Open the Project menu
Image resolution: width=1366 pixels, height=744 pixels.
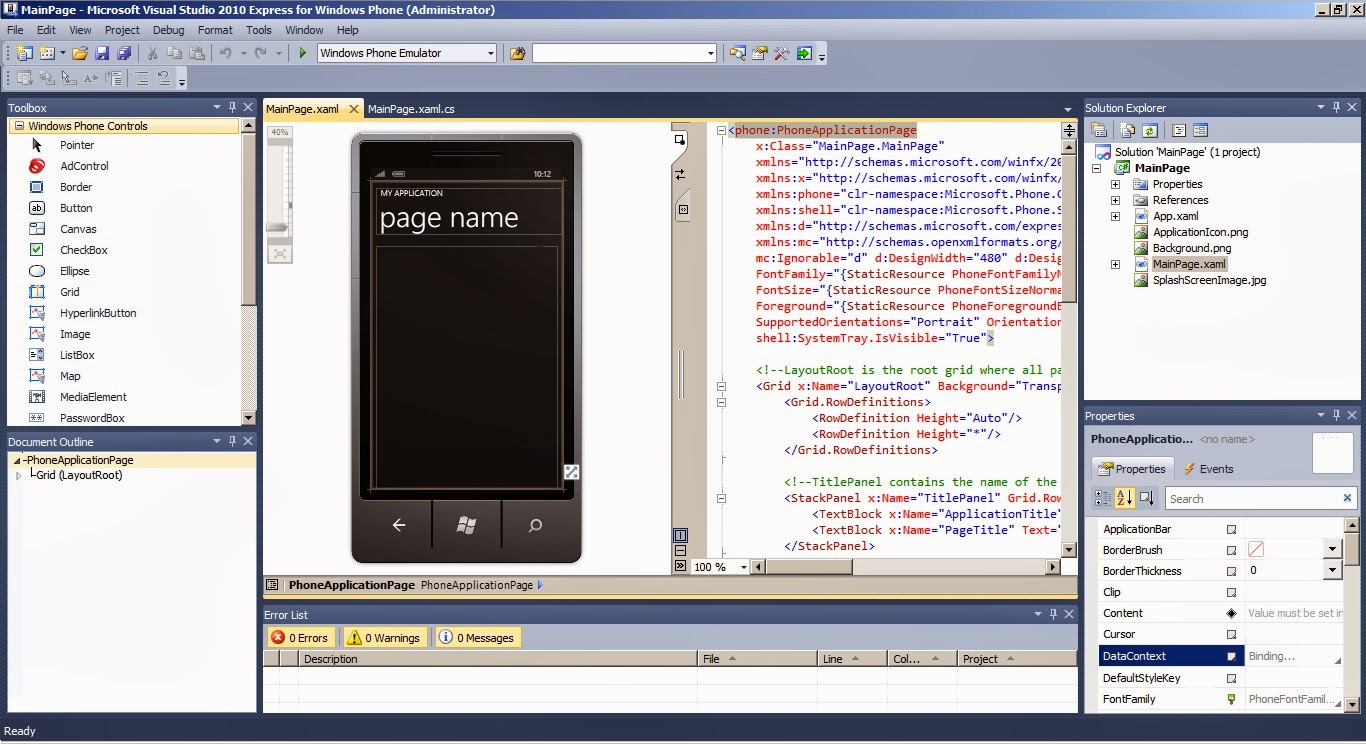(x=122, y=30)
